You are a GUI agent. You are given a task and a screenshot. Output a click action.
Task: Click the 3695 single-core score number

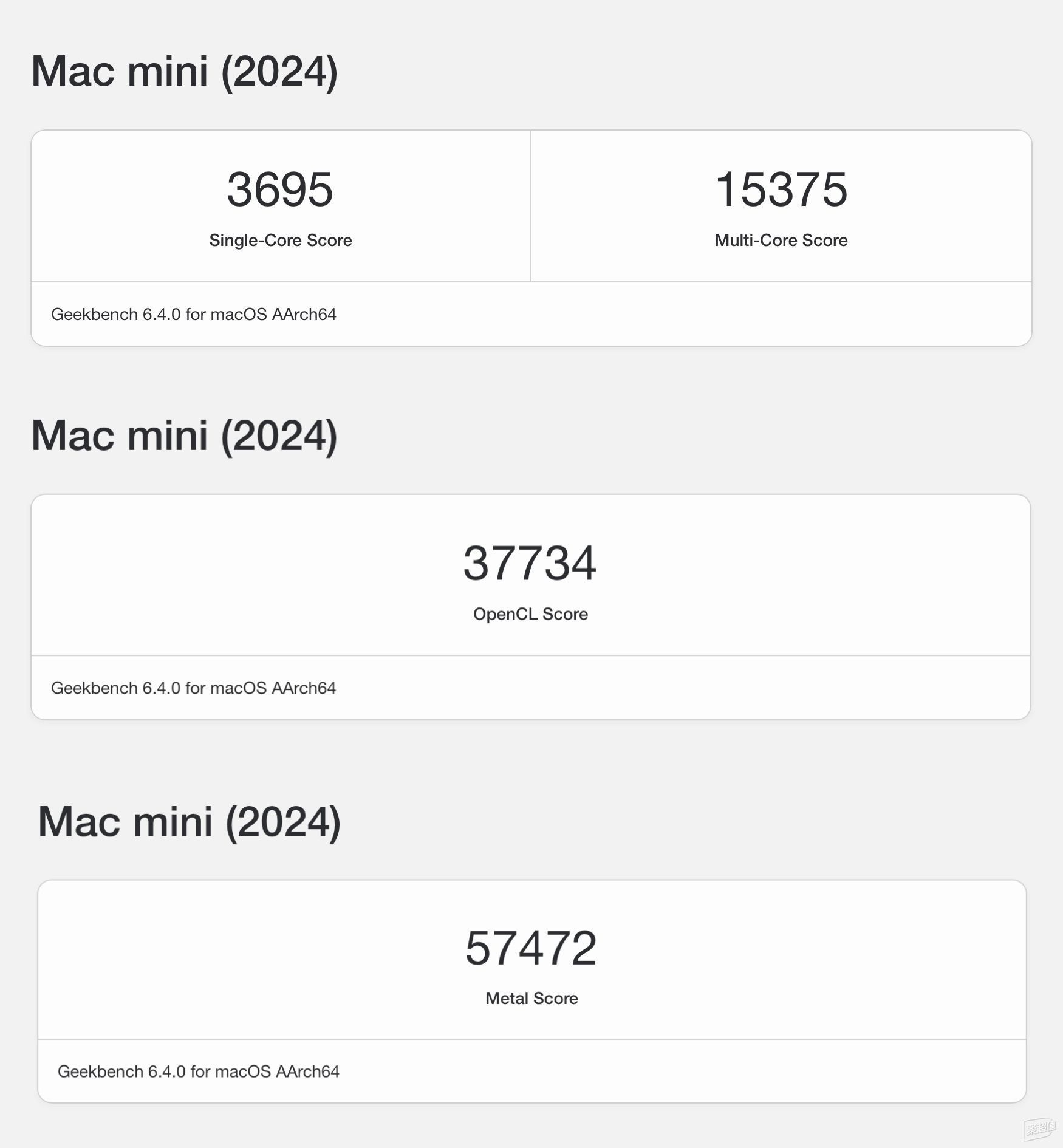(280, 190)
